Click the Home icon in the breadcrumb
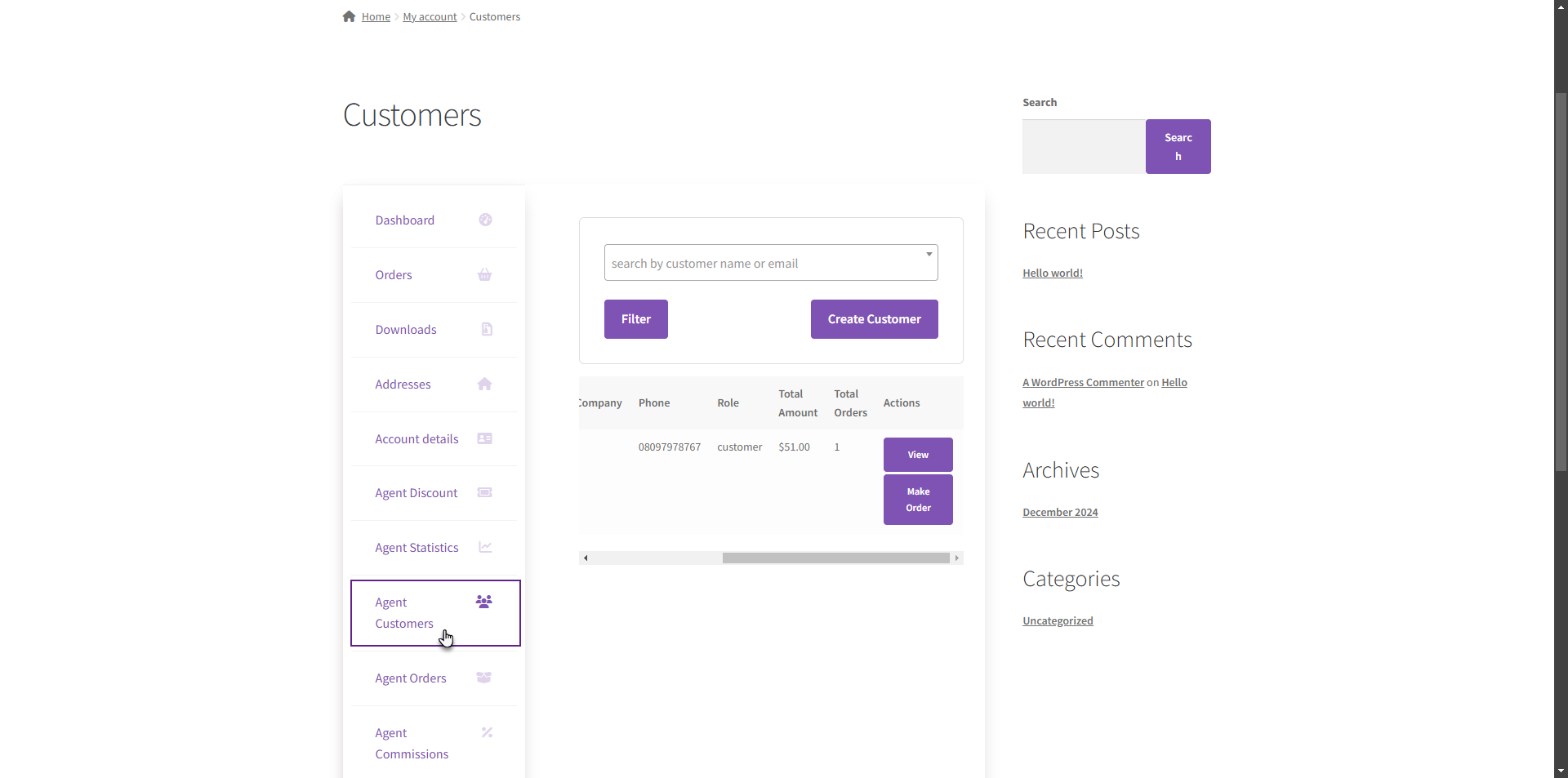Screen dimensions: 1568x778 (x=349, y=16)
